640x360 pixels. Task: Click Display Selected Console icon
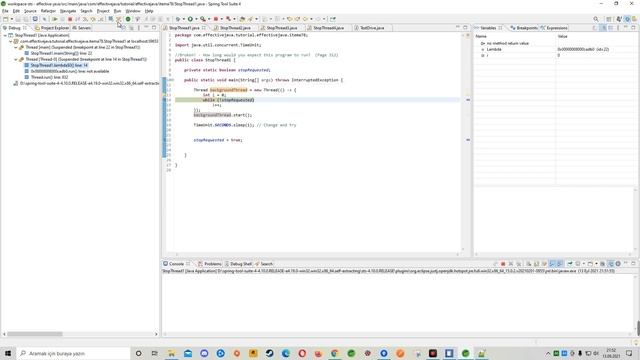[x=578, y=264]
